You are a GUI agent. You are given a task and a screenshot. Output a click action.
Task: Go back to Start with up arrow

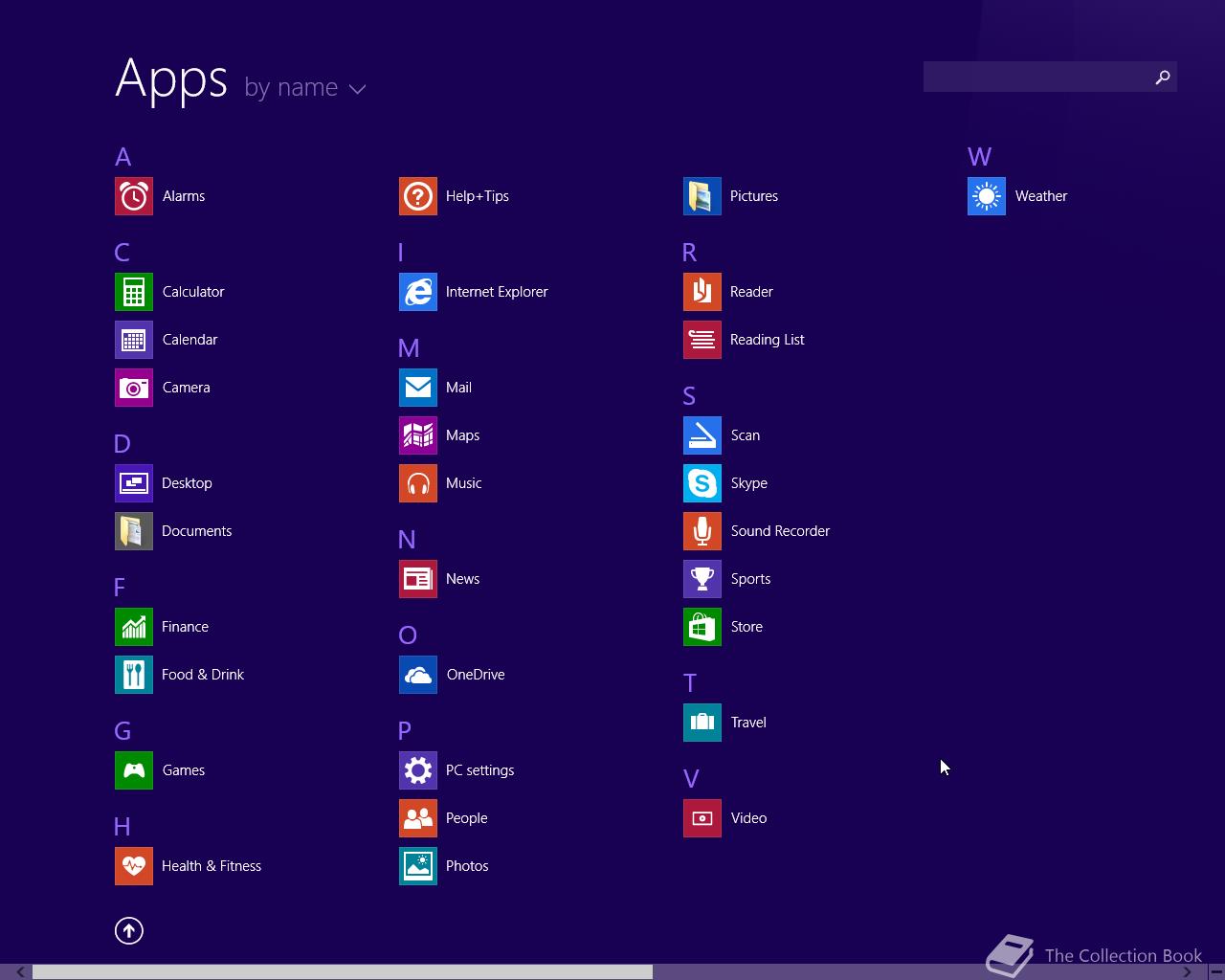pos(129,930)
